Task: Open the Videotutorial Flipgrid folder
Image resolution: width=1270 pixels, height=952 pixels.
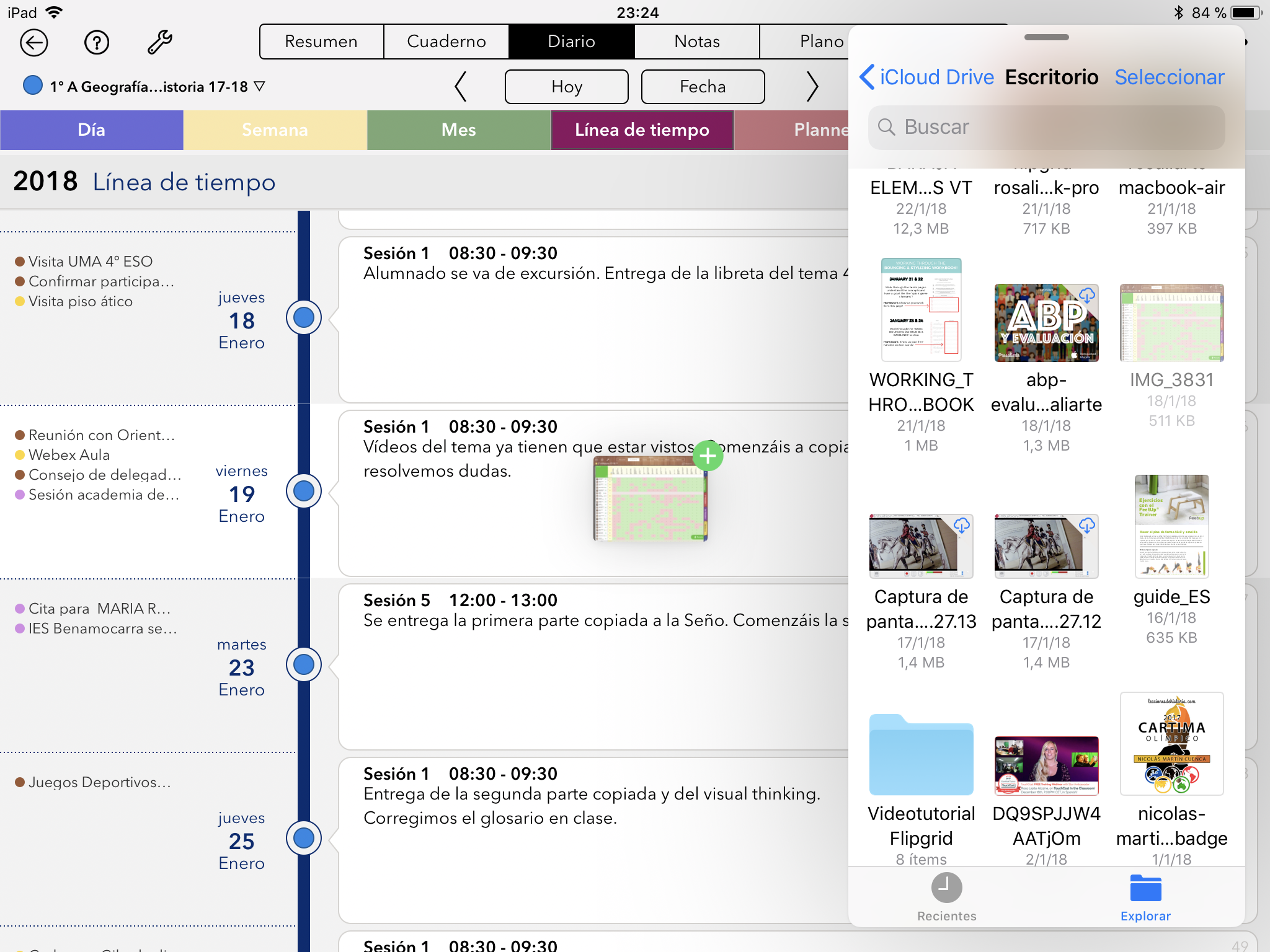Action: 921,756
